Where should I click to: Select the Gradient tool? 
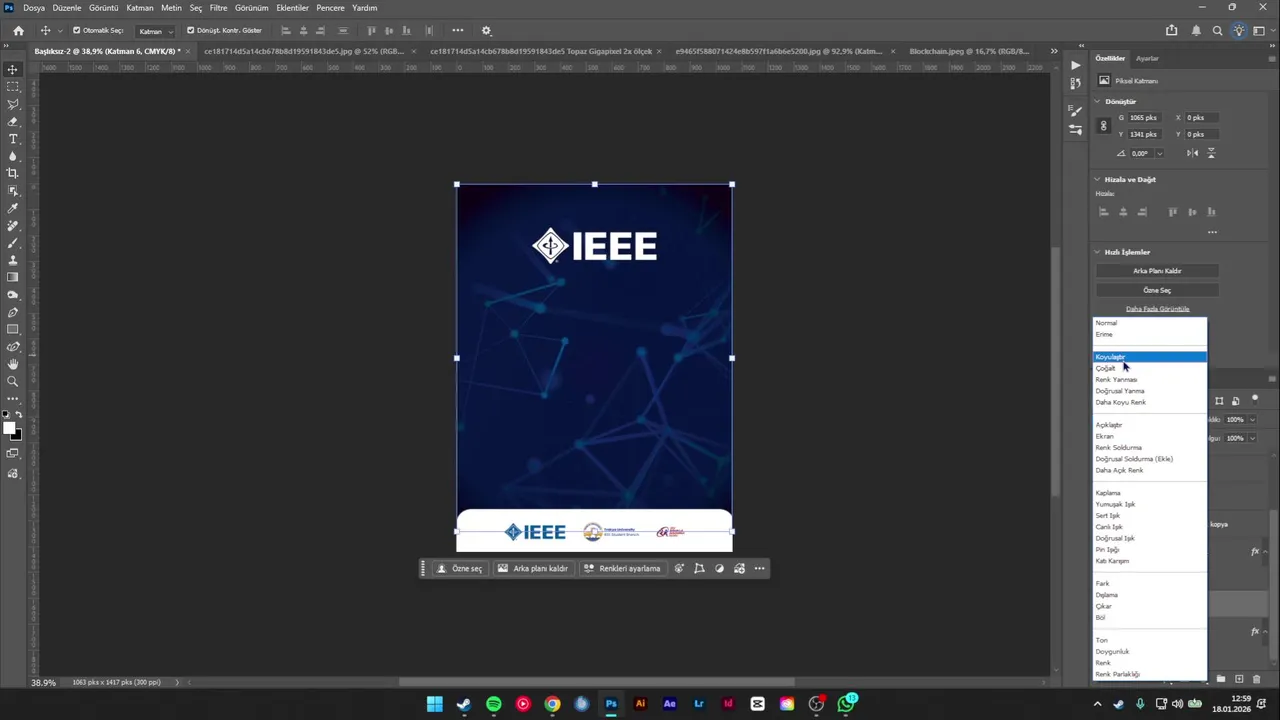click(x=13, y=277)
